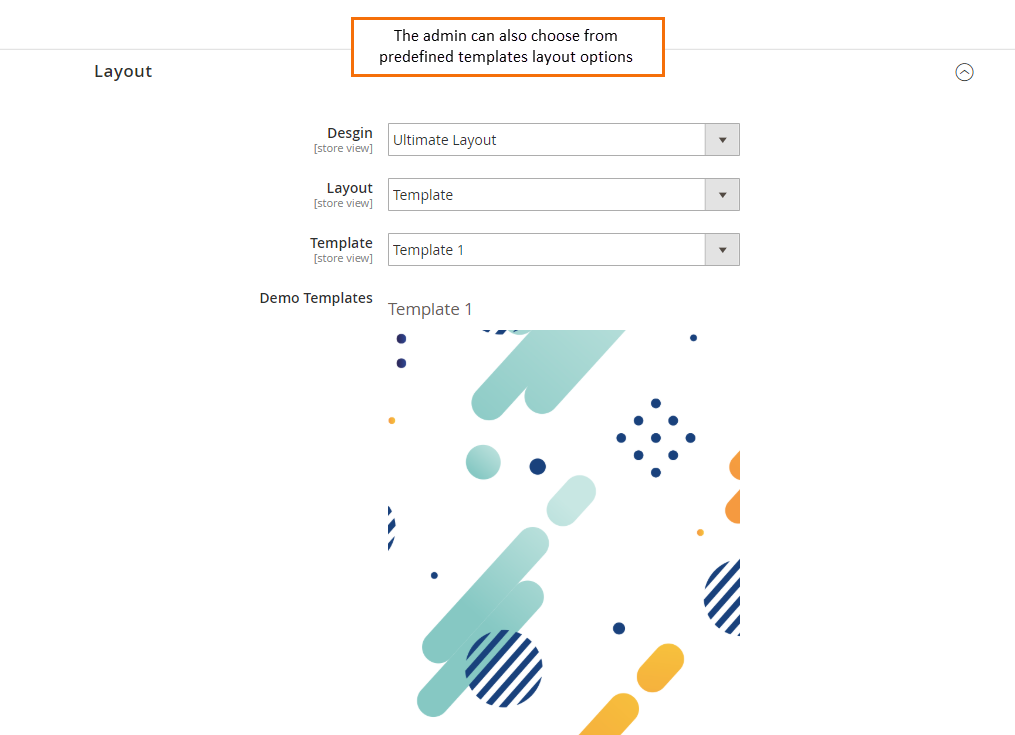Click the Demo Templates label
The image size is (1015, 735).
click(316, 298)
